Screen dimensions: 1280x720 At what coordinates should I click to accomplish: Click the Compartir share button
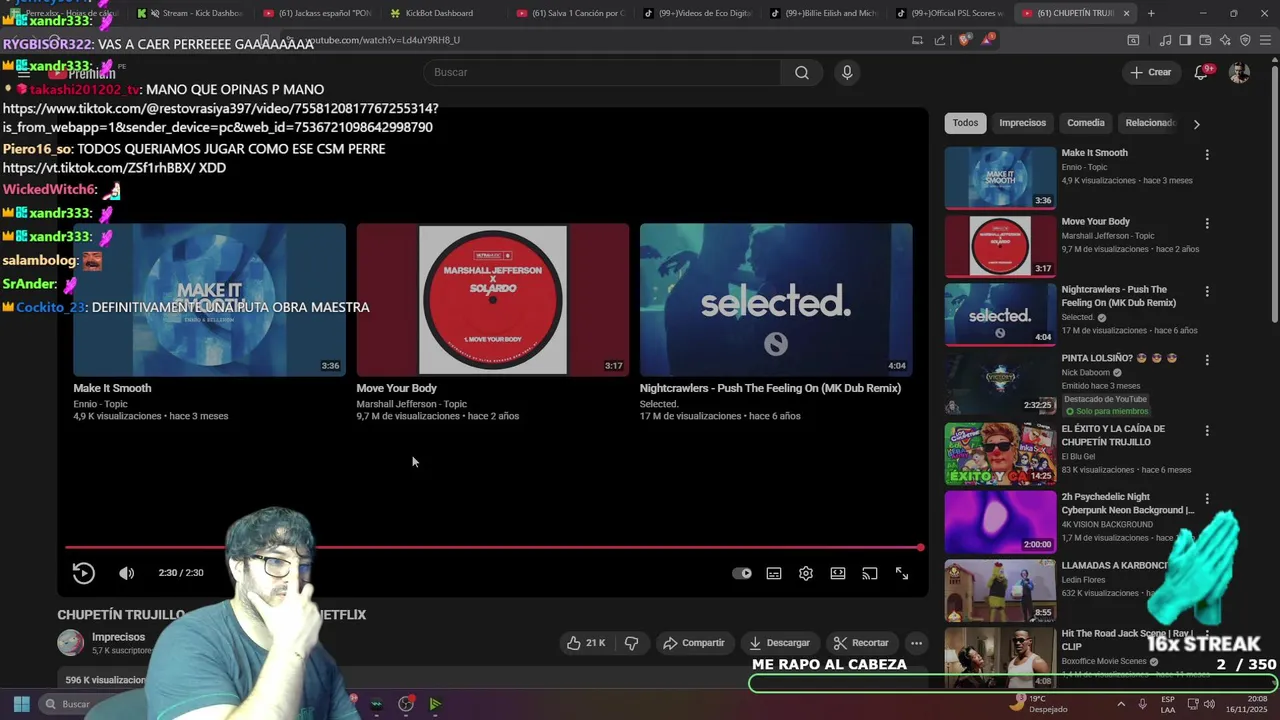694,643
